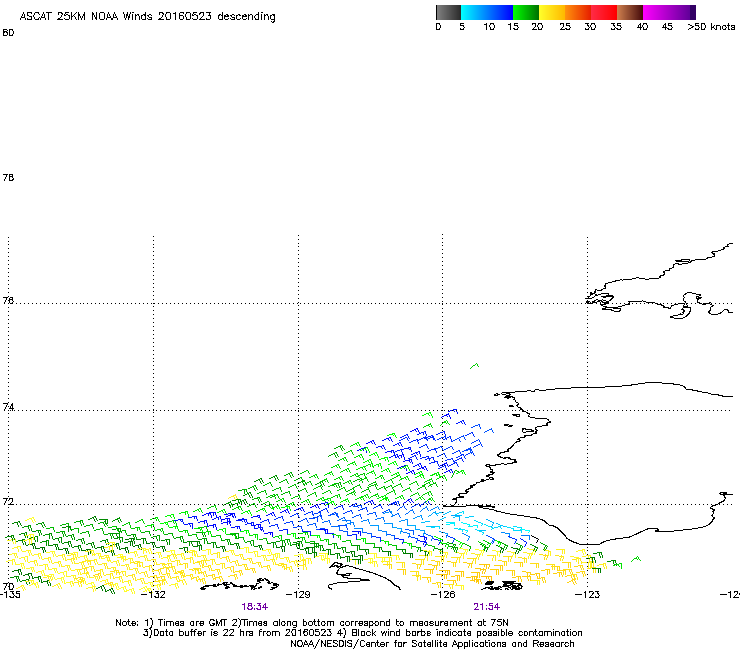Click the 78 latitude axis label
This screenshot has width=740, height=650.
point(8,178)
